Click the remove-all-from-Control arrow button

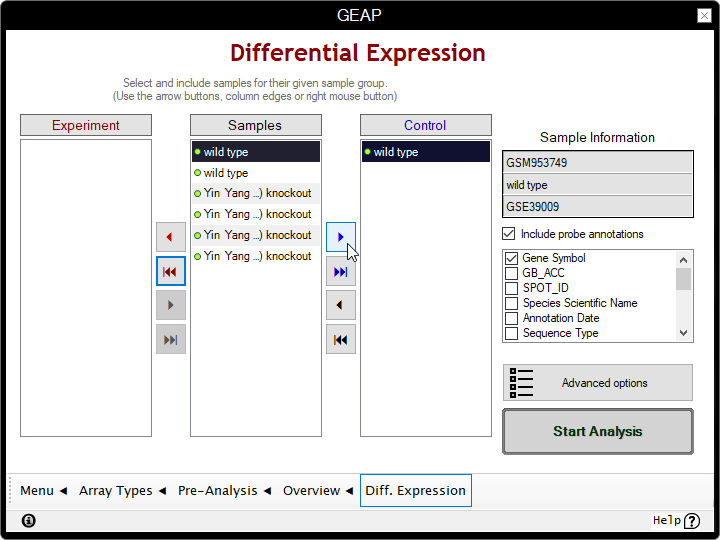pyautogui.click(x=340, y=339)
